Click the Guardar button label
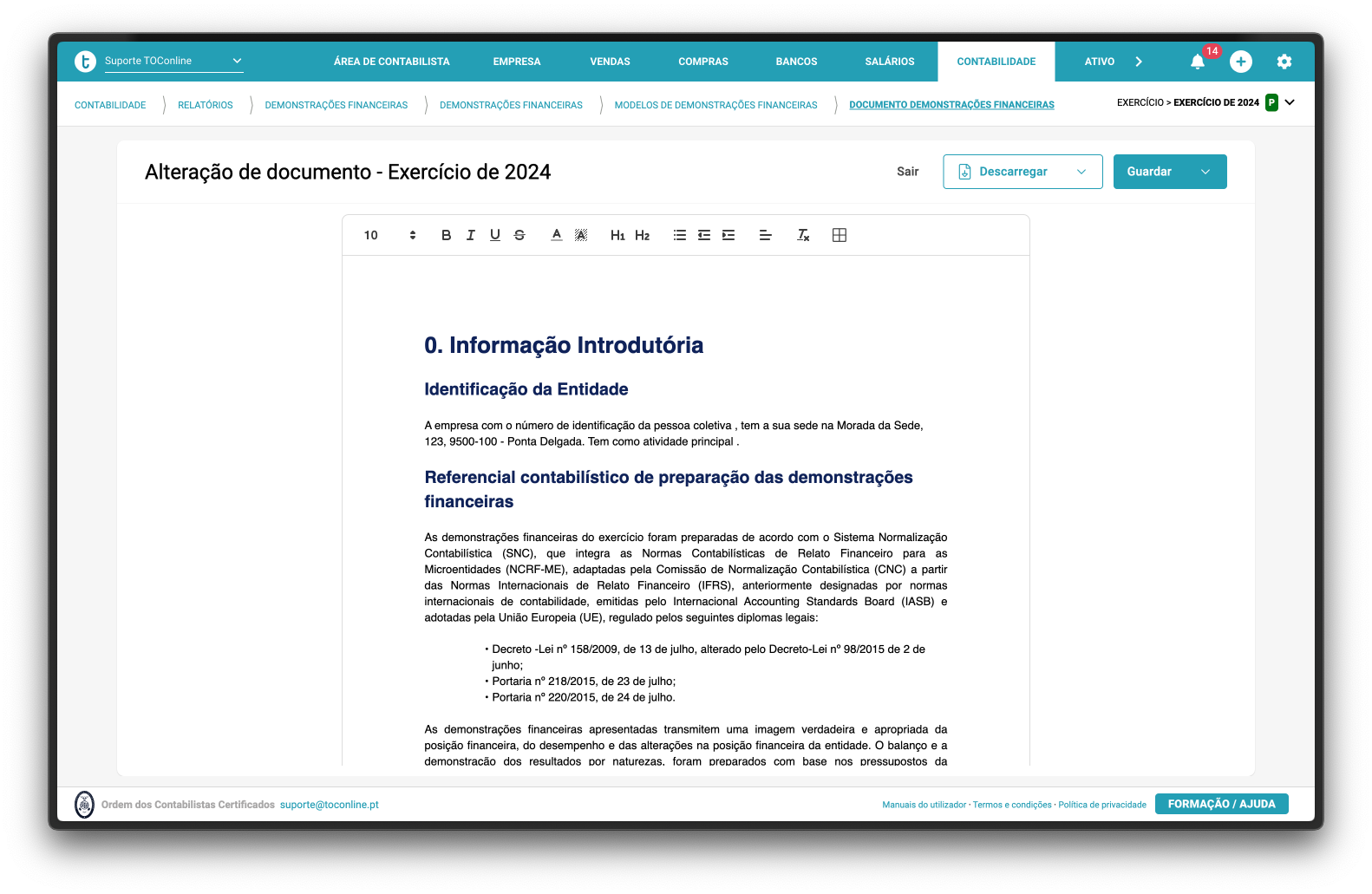Image resolution: width=1372 pixels, height=894 pixels. (1149, 172)
